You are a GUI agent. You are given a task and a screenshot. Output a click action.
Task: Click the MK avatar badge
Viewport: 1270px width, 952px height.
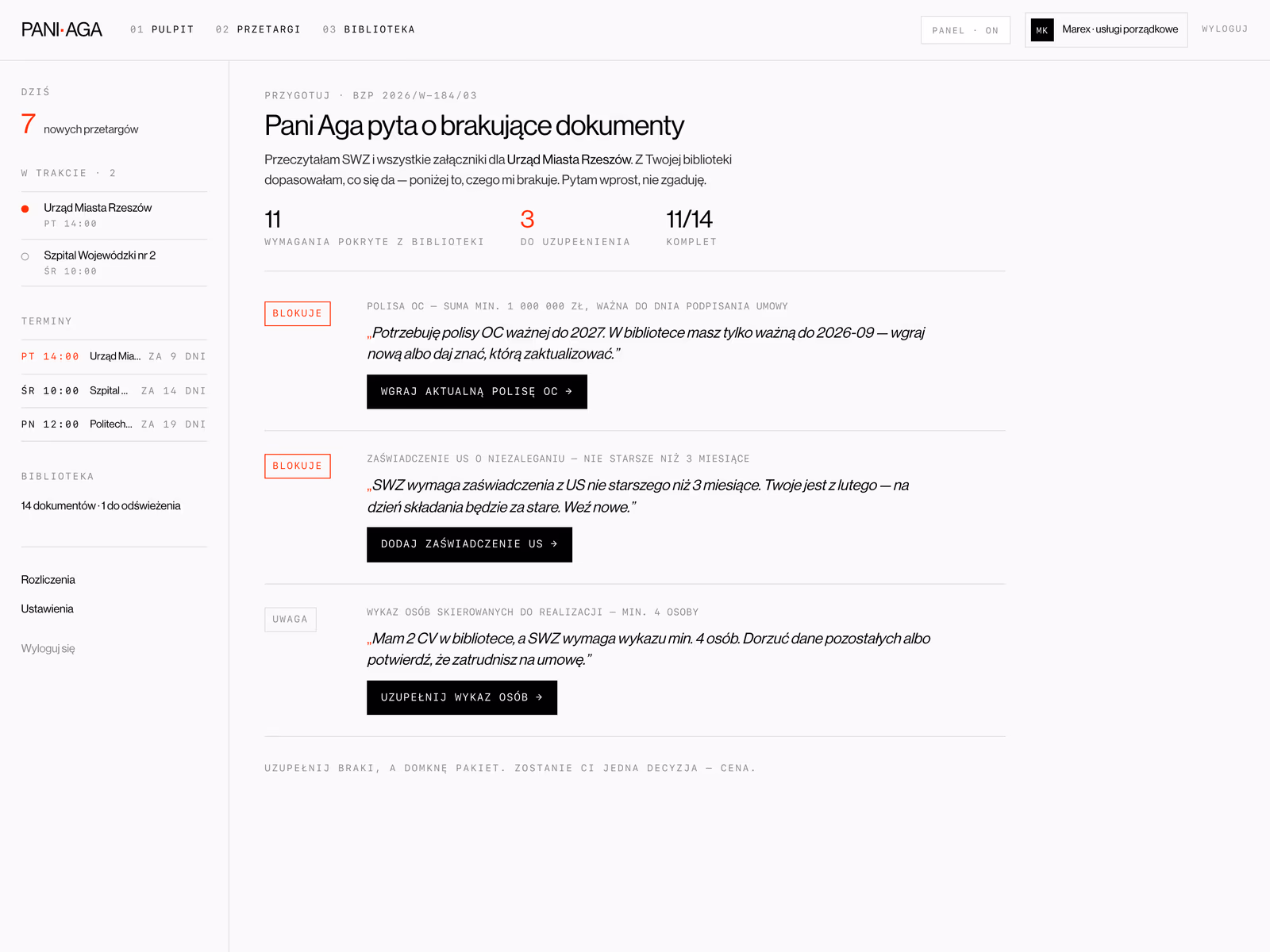[1042, 30]
